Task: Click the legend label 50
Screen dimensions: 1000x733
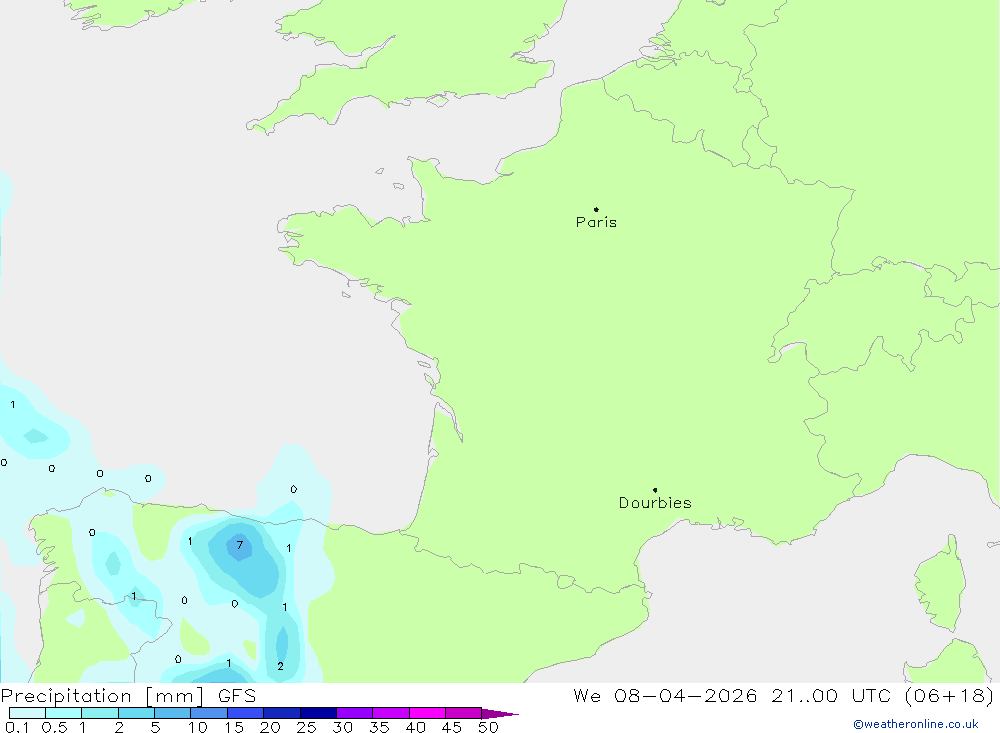Action: [488, 727]
